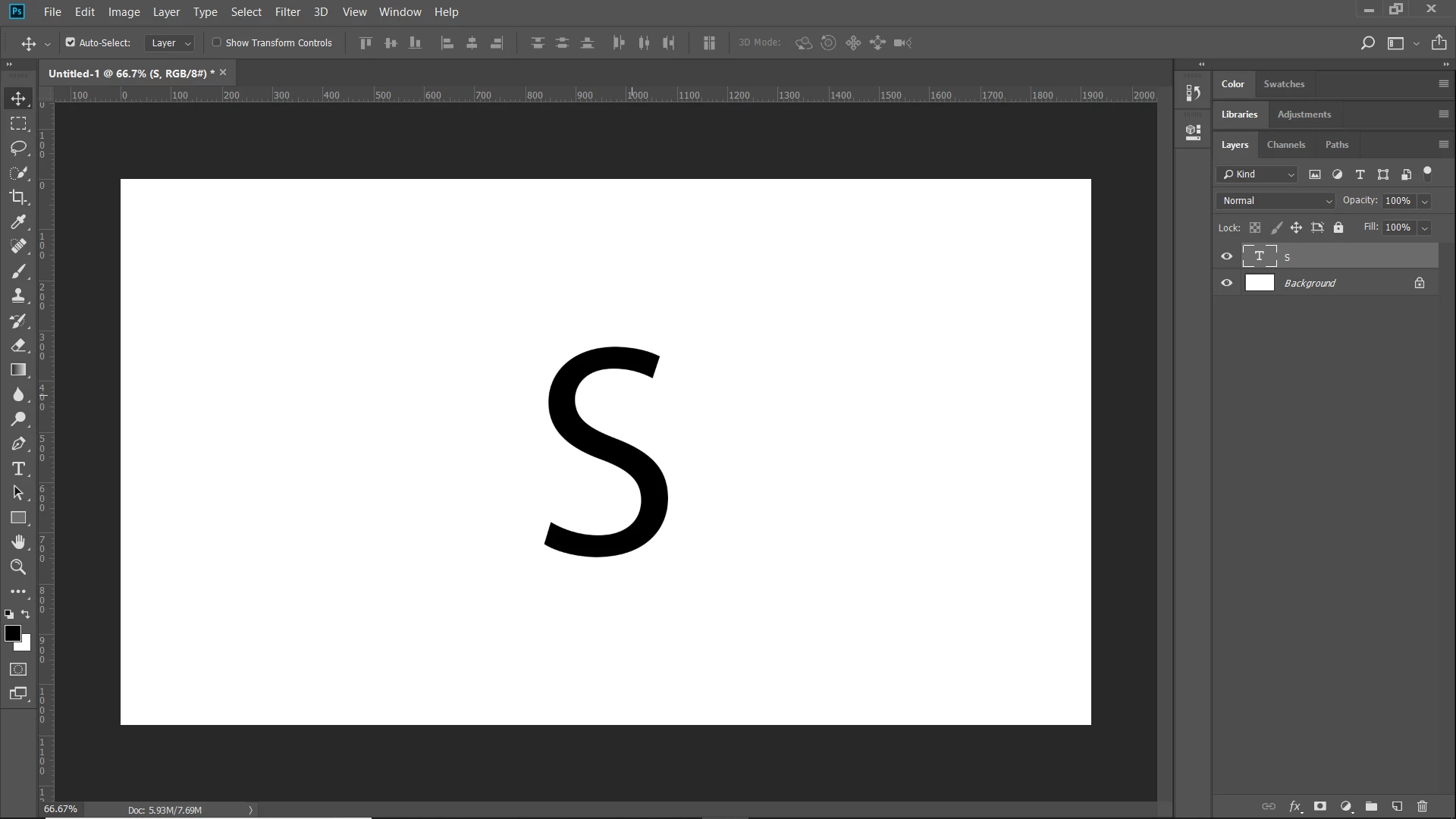Toggle the Auto-Select checkbox
The height and width of the screenshot is (819, 1456).
pyautogui.click(x=71, y=42)
